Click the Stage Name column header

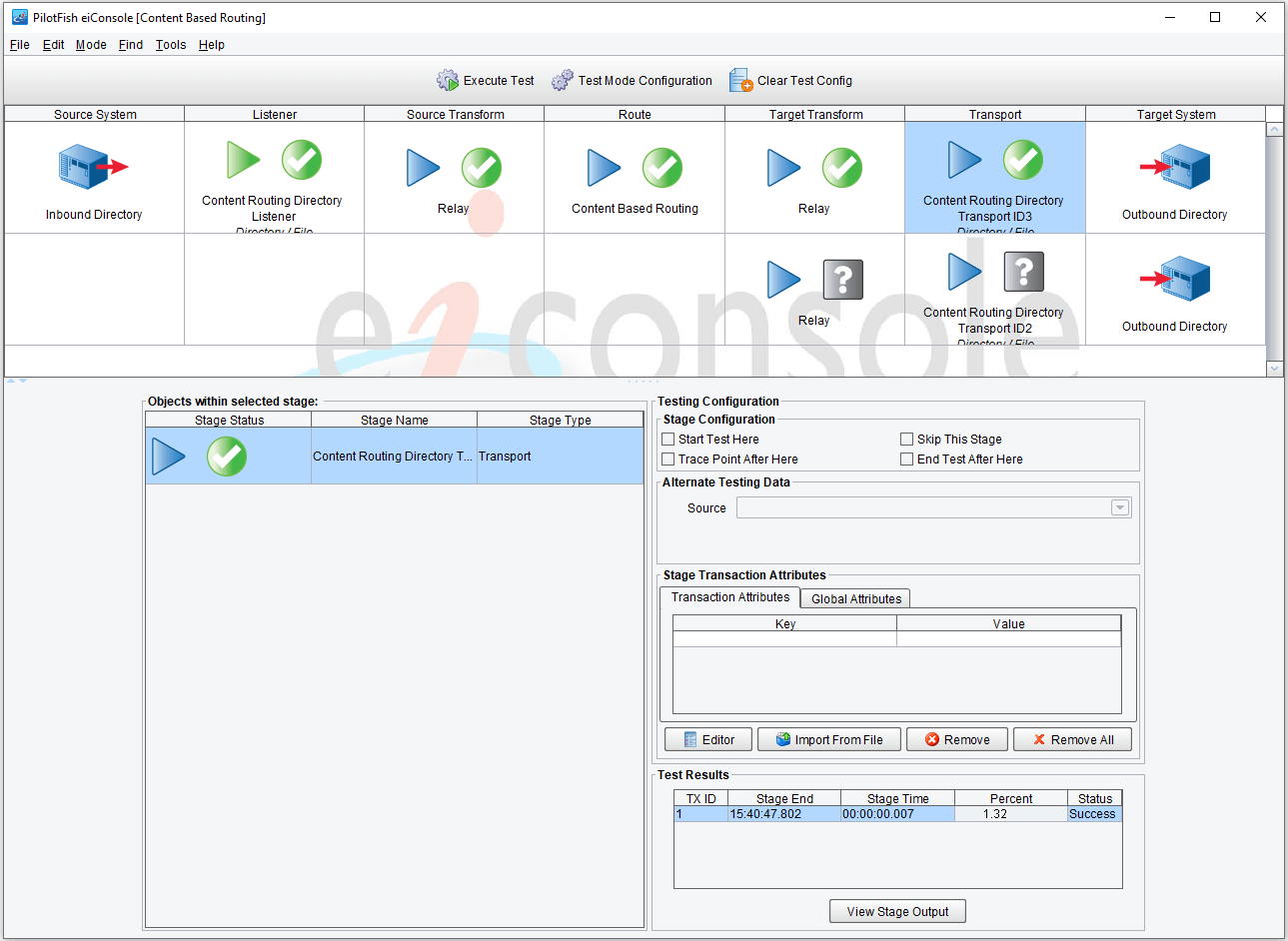click(395, 421)
